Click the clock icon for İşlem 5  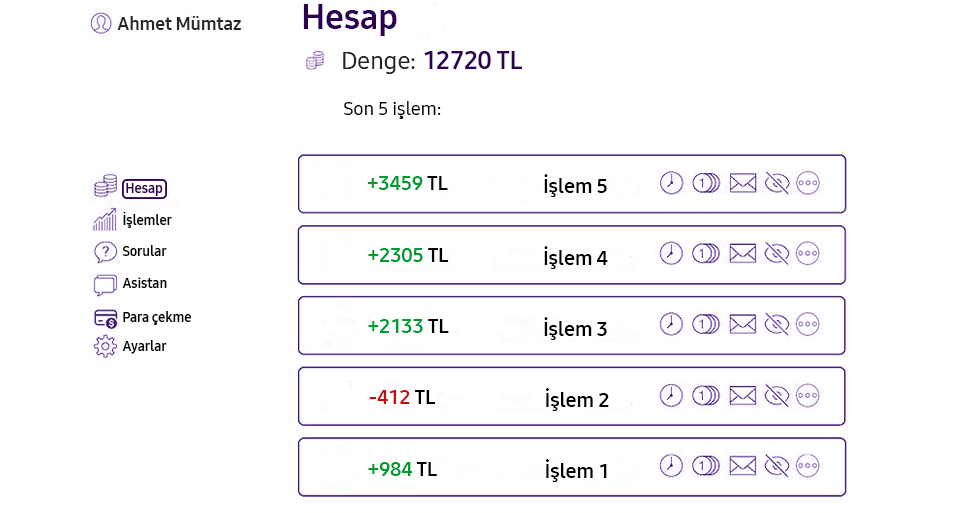[x=671, y=183]
